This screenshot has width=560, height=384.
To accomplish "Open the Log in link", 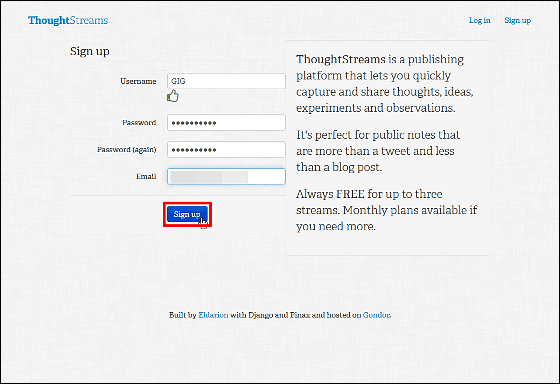I will coord(480,20).
